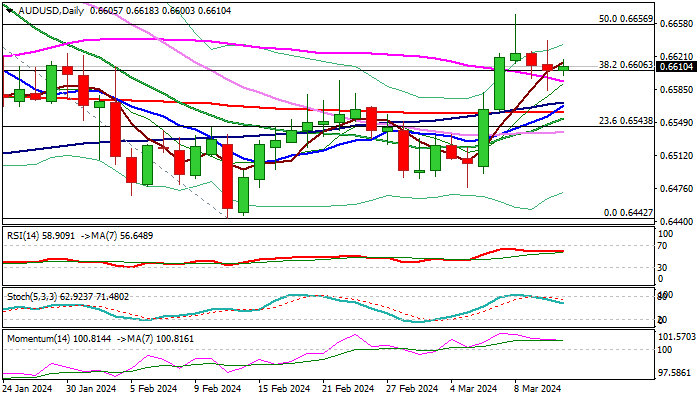Click the AUDUSD,Daily chart title
This screenshot has height=400, width=700.
(51, 11)
